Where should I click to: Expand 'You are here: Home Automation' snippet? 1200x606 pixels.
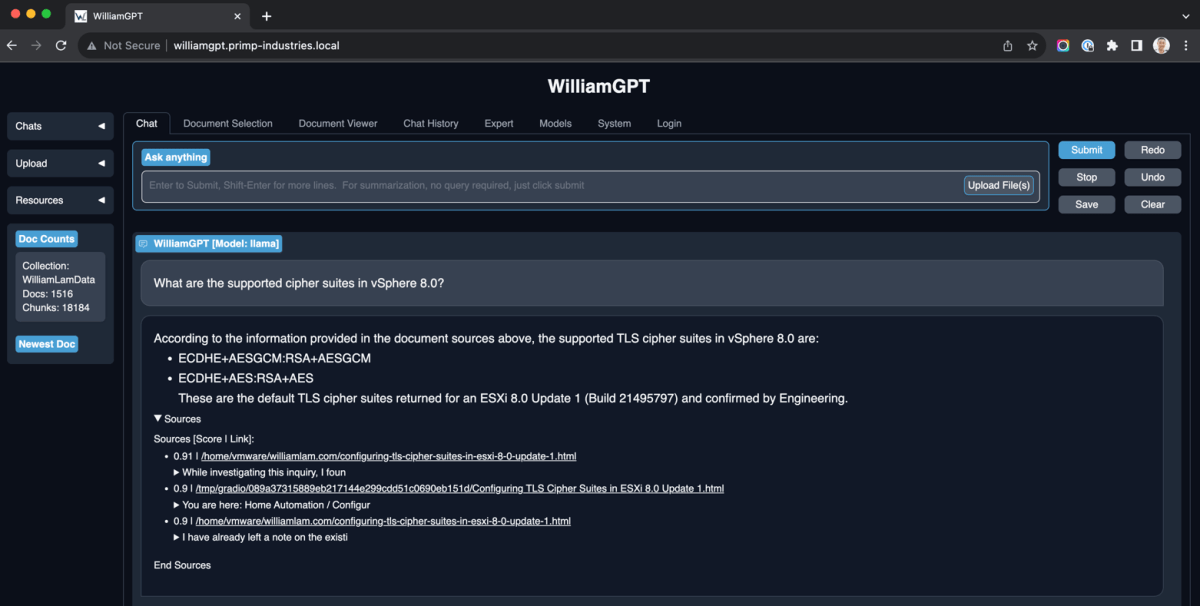tap(177, 505)
